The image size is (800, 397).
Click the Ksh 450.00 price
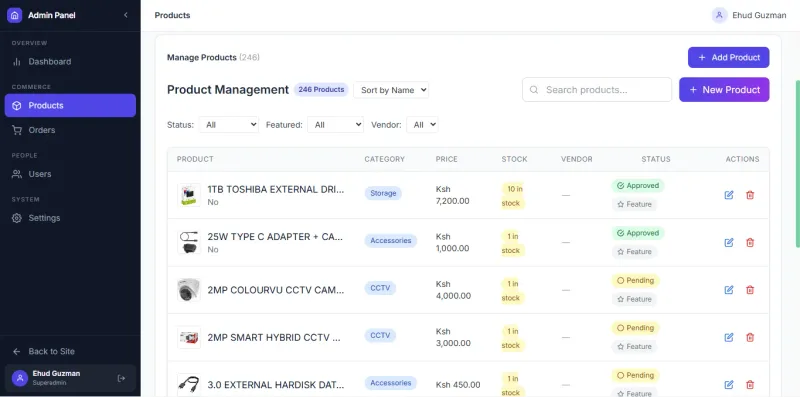(x=458, y=385)
